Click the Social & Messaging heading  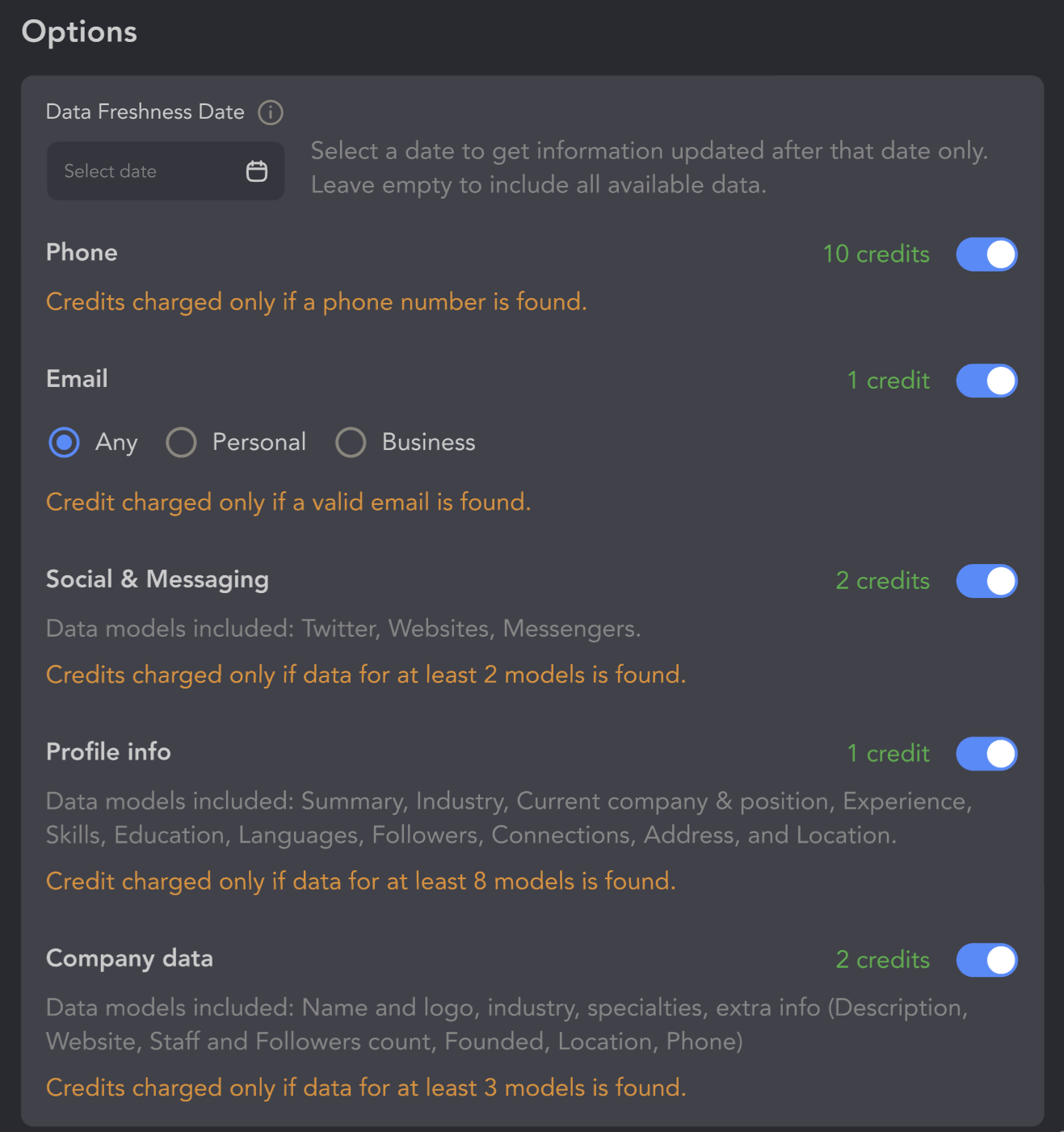tap(158, 579)
